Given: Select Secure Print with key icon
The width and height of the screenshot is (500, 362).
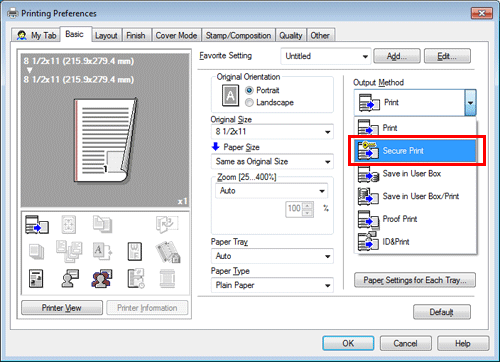Looking at the screenshot, I should pyautogui.click(x=415, y=151).
